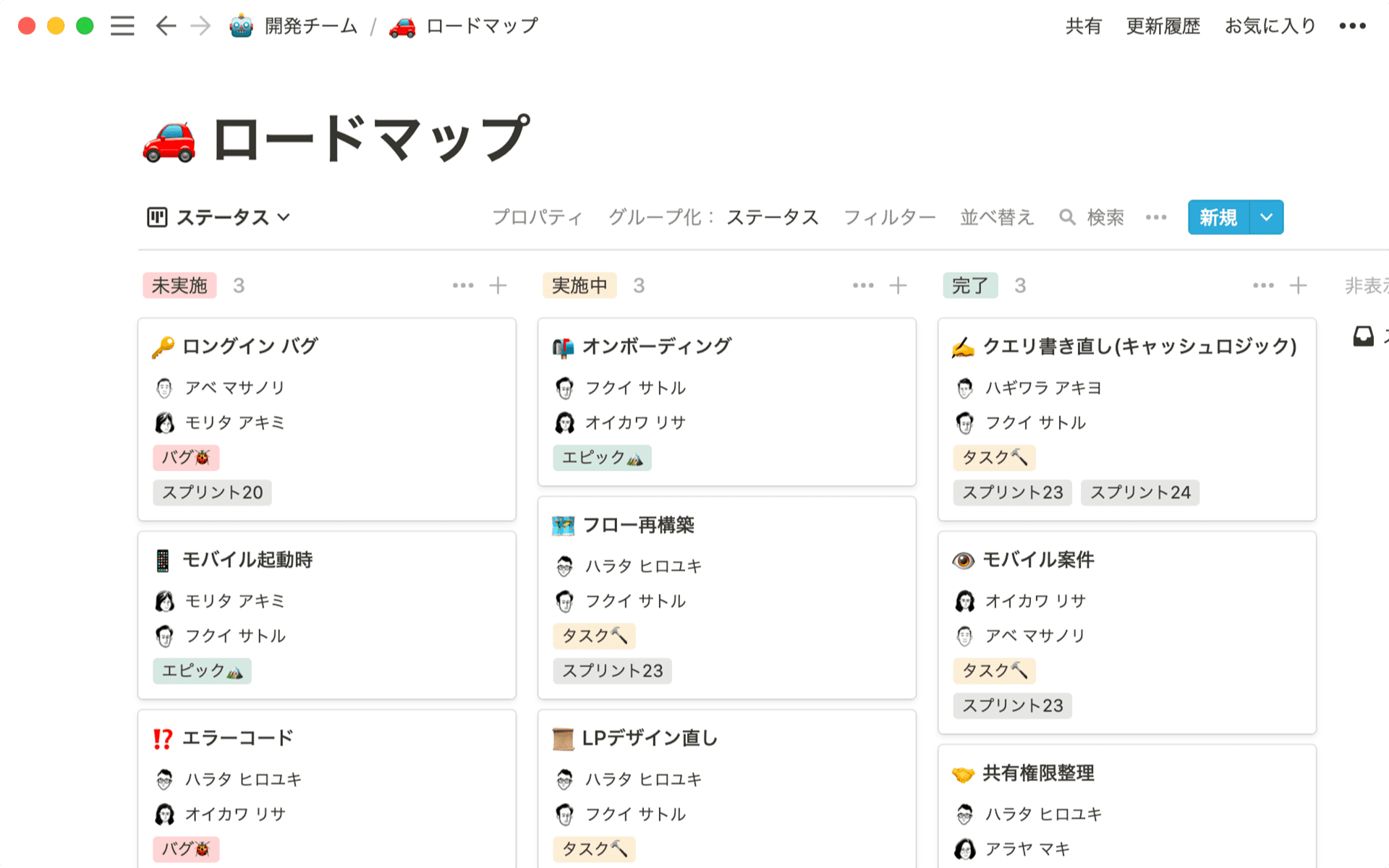Viewport: 1389px width, 868px height.
Task: Click the back arrow navigation icon
Action: point(165,26)
